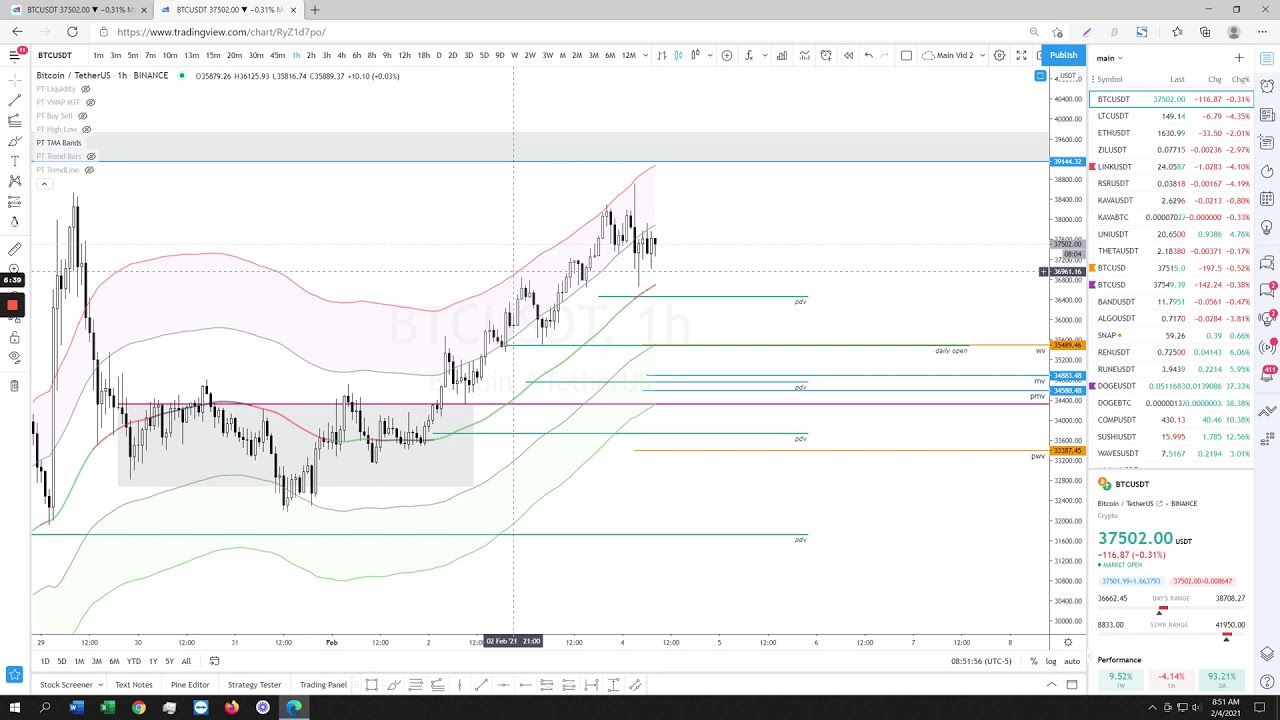Select the brush drawing tool
This screenshot has width=1280, height=720.
pos(14,141)
